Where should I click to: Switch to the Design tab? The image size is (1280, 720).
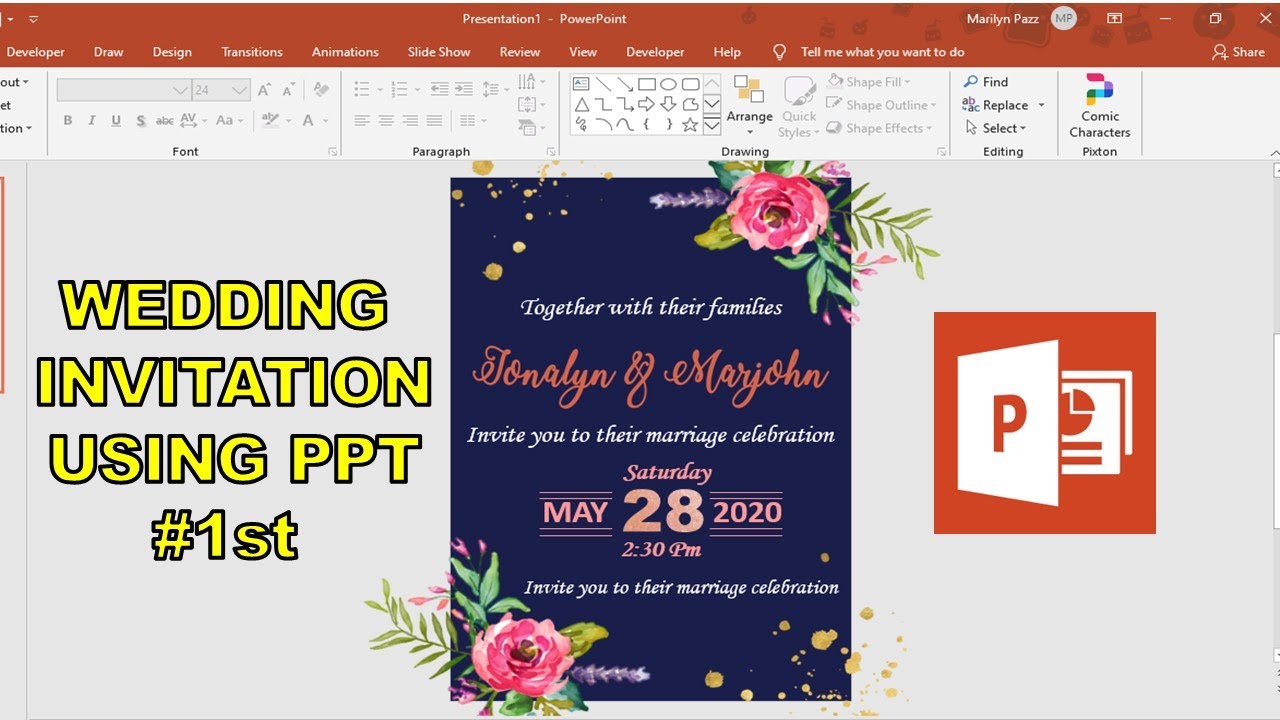click(172, 52)
